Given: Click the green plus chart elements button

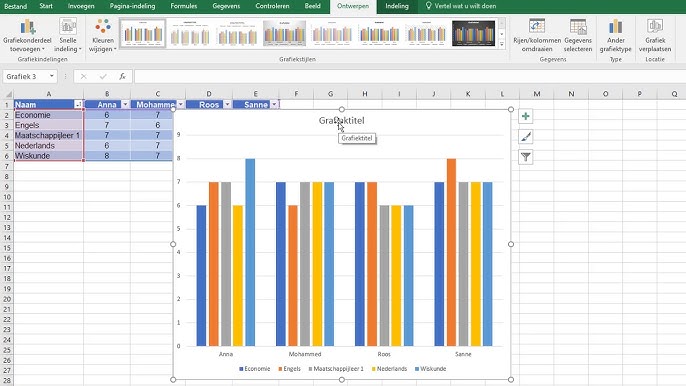Looking at the screenshot, I should [525, 116].
